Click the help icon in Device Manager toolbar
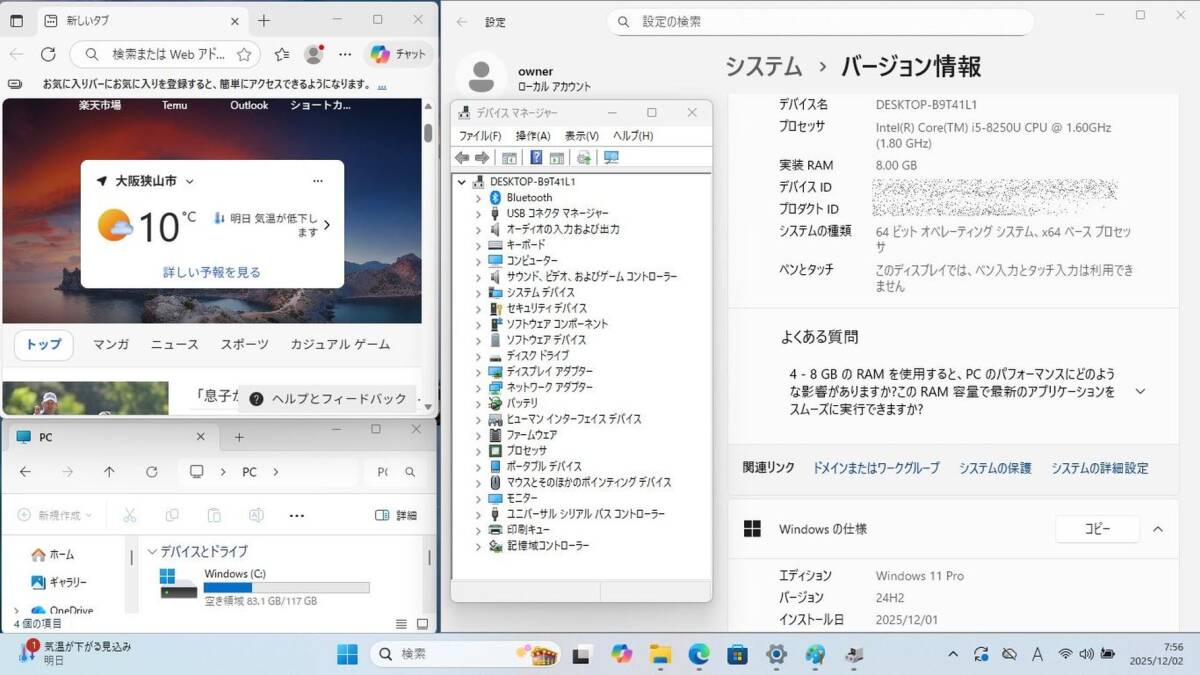 tap(536, 158)
